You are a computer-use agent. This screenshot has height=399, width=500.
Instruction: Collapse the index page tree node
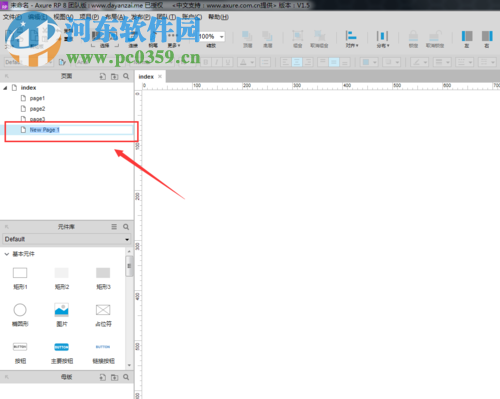coord(5,88)
